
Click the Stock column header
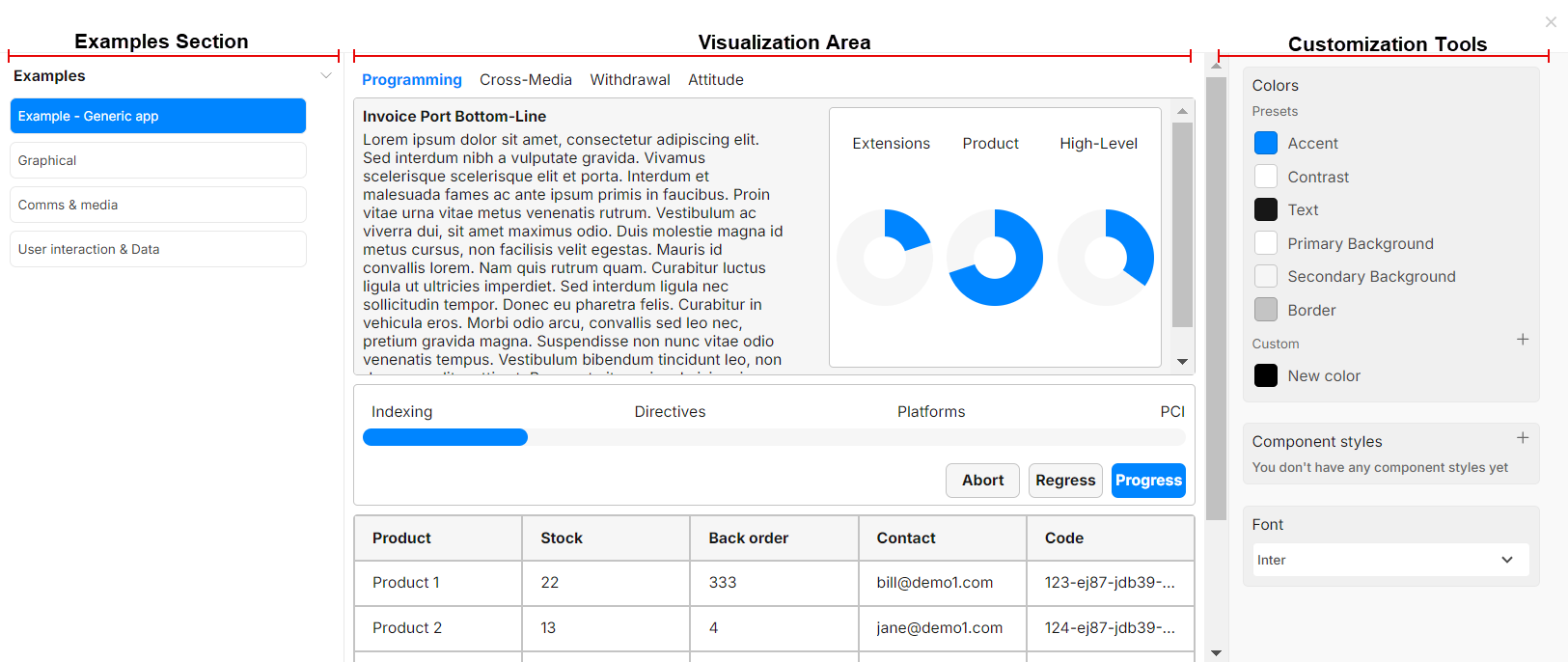pyautogui.click(x=606, y=538)
